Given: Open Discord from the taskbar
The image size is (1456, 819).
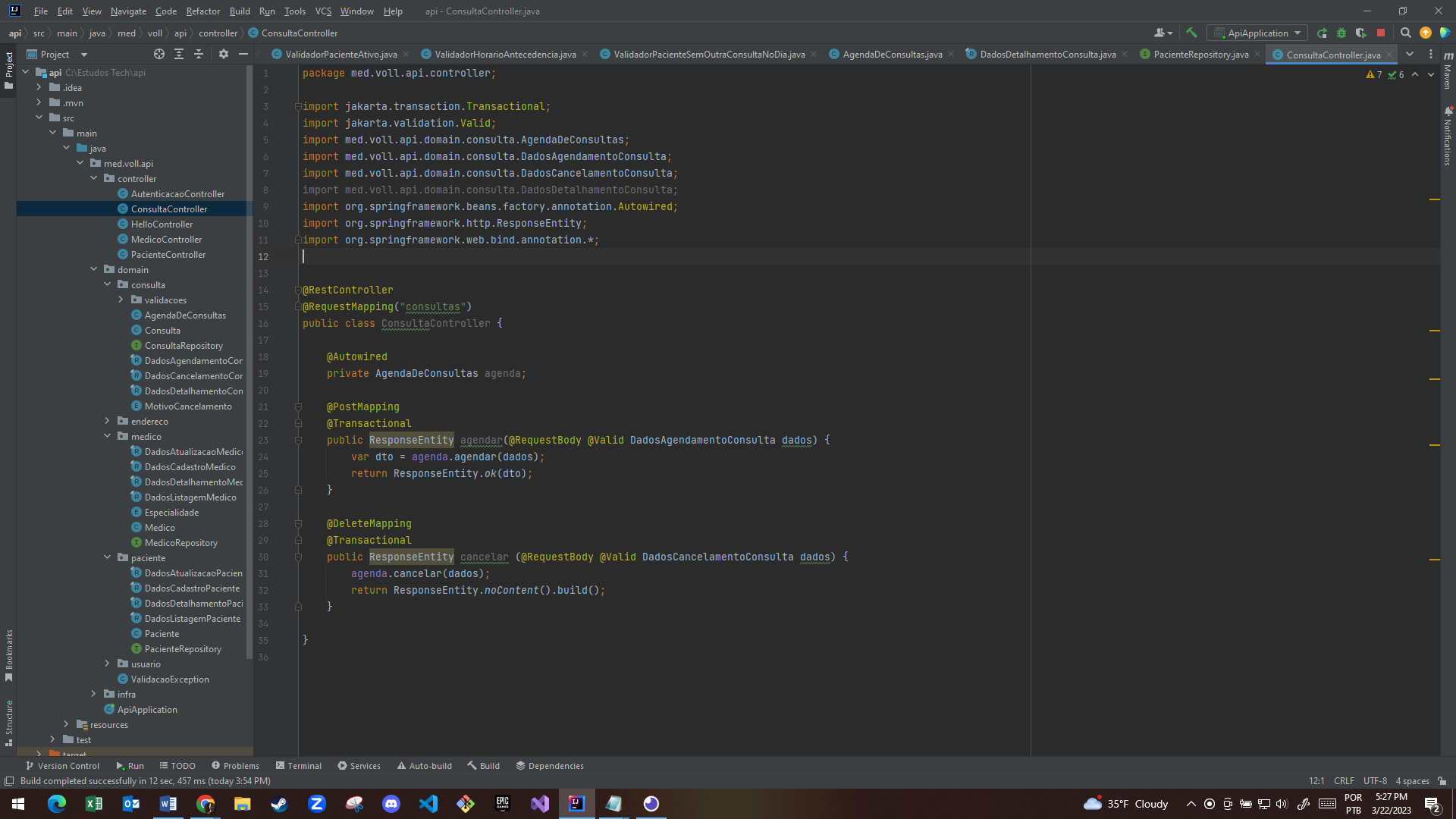Looking at the screenshot, I should click(x=391, y=804).
